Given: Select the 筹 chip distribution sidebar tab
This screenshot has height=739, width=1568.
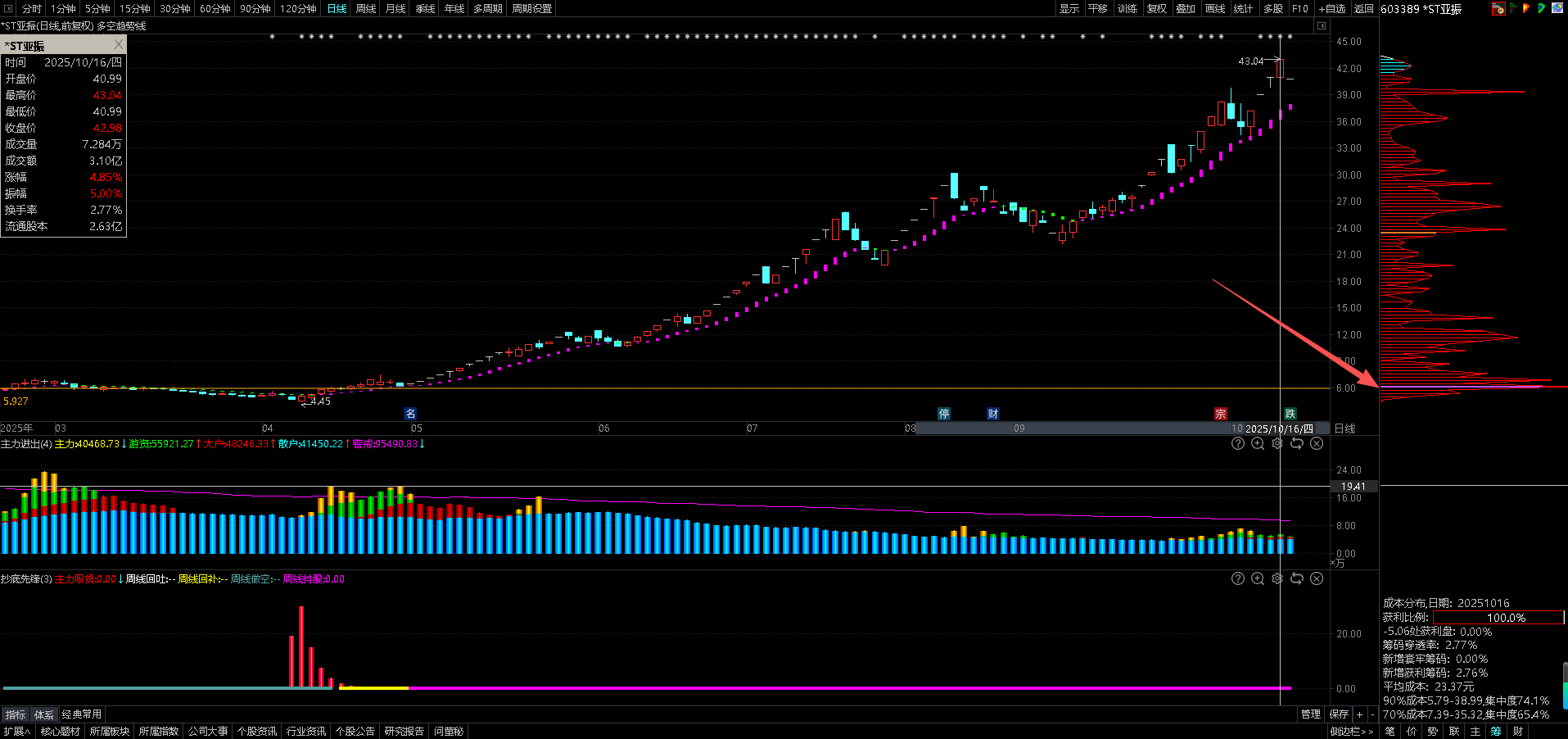Looking at the screenshot, I should 1496,731.
